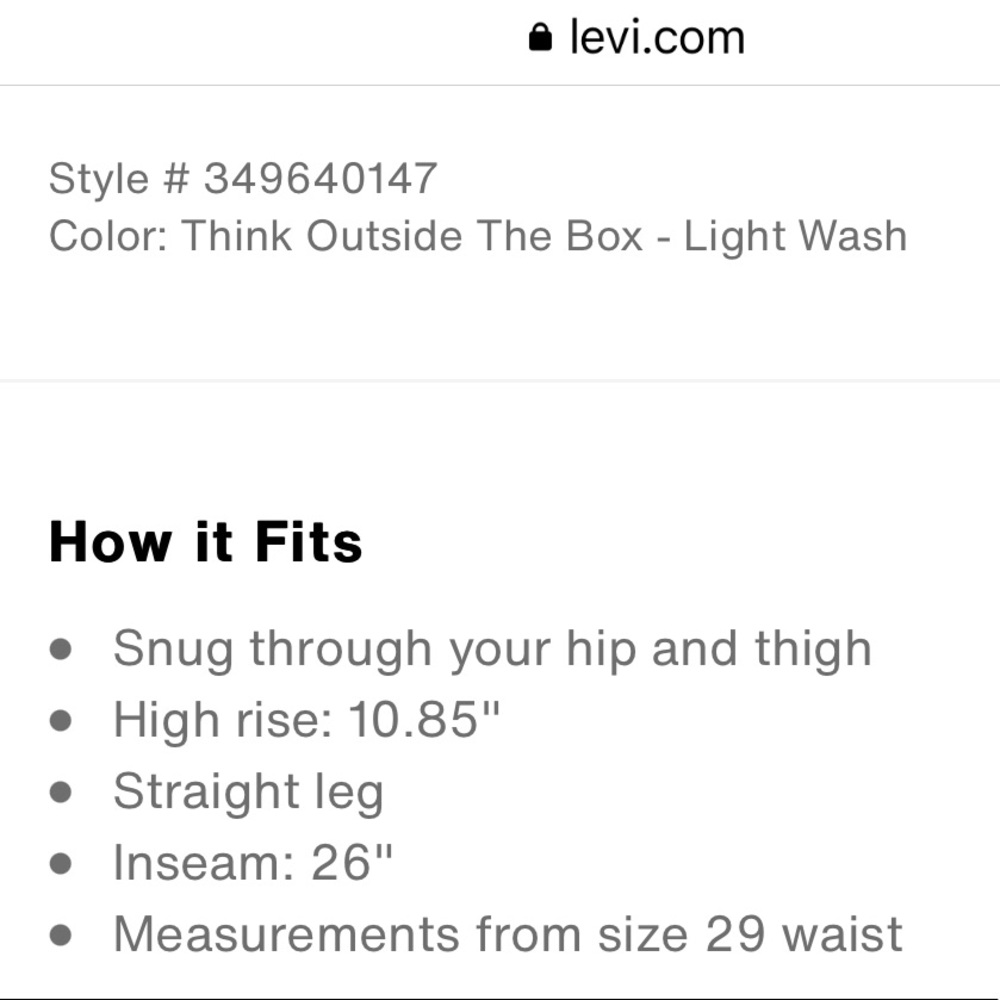The height and width of the screenshot is (1000, 1000).
Task: Click Light Wash in the color description
Action: click(795, 235)
